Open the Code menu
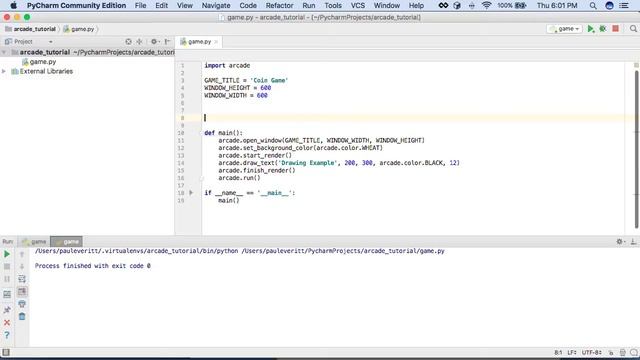This screenshot has height=360, width=640. point(248,6)
